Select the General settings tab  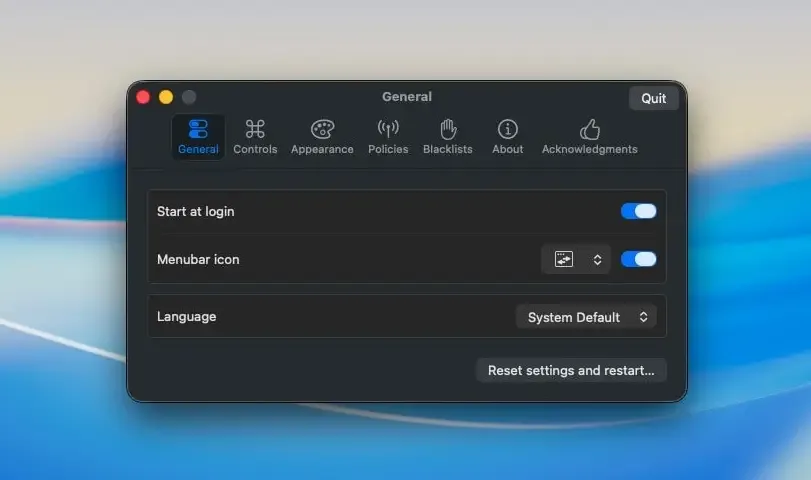pos(198,137)
